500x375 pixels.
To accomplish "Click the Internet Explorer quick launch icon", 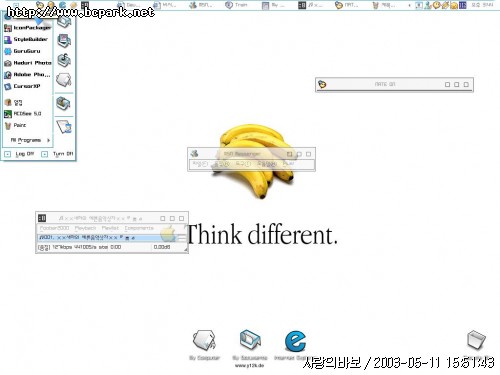I will tap(62, 5).
